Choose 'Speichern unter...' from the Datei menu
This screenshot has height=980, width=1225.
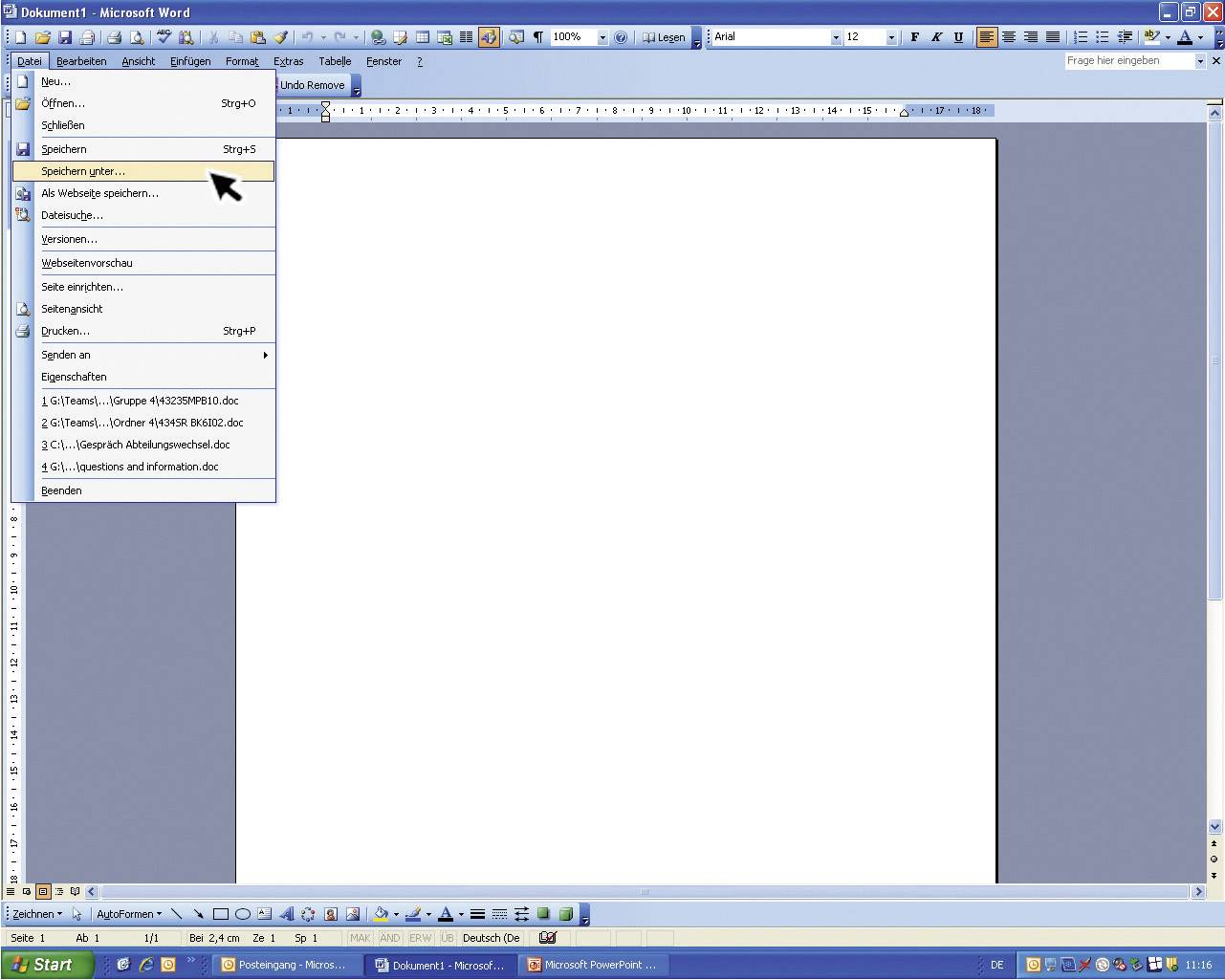point(83,171)
